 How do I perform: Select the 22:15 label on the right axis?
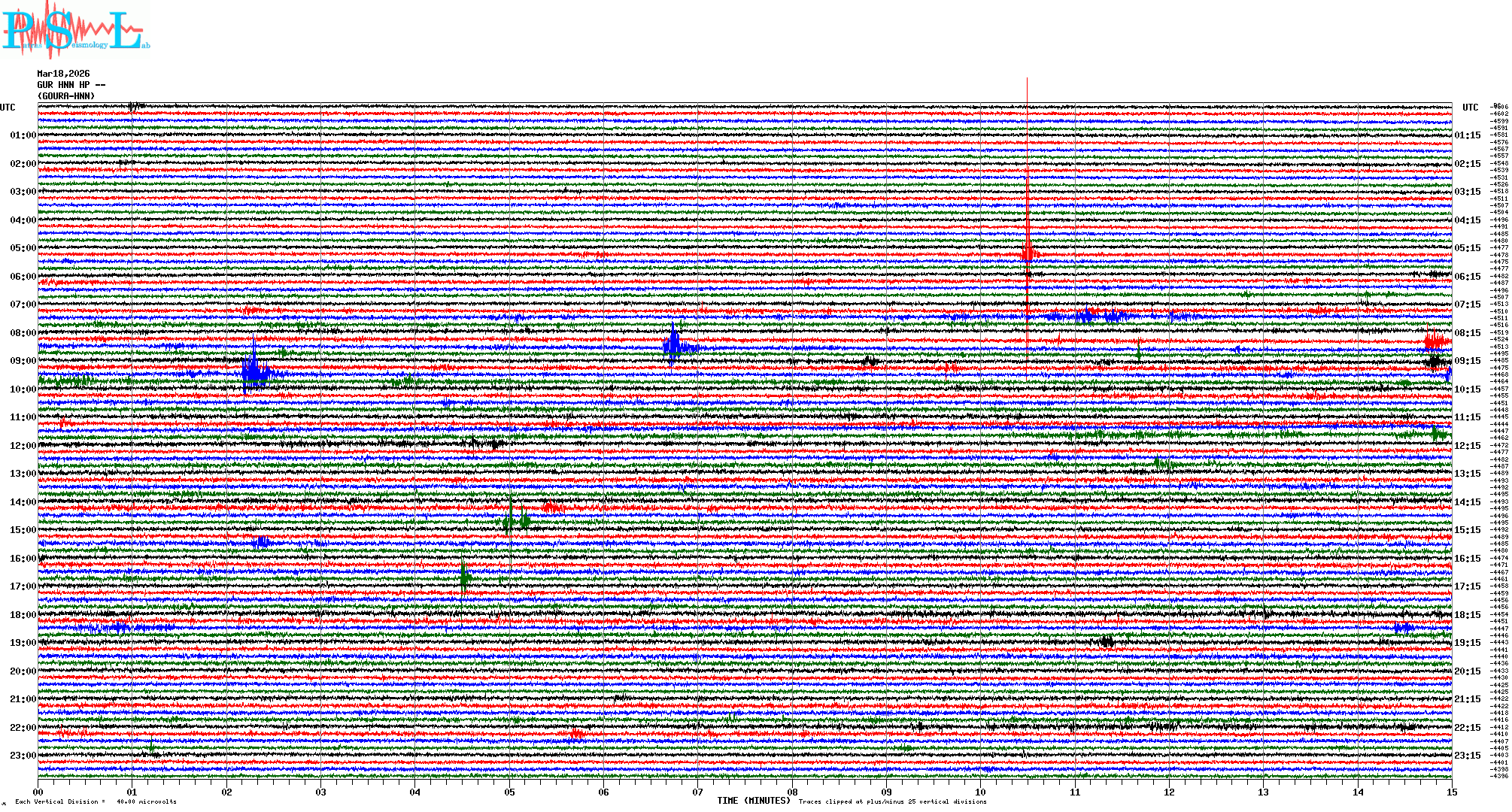click(x=1467, y=728)
